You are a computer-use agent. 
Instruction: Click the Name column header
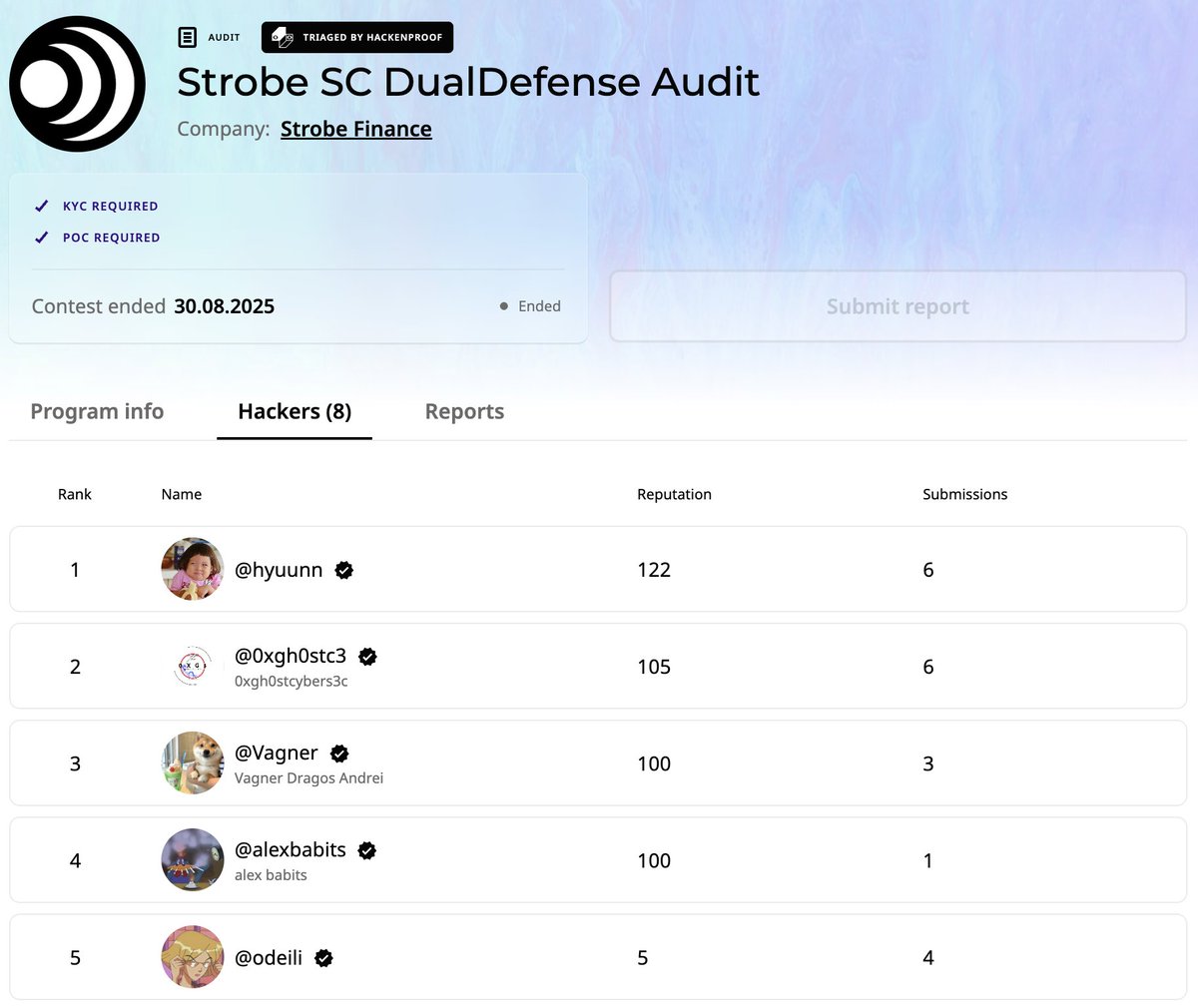[182, 494]
